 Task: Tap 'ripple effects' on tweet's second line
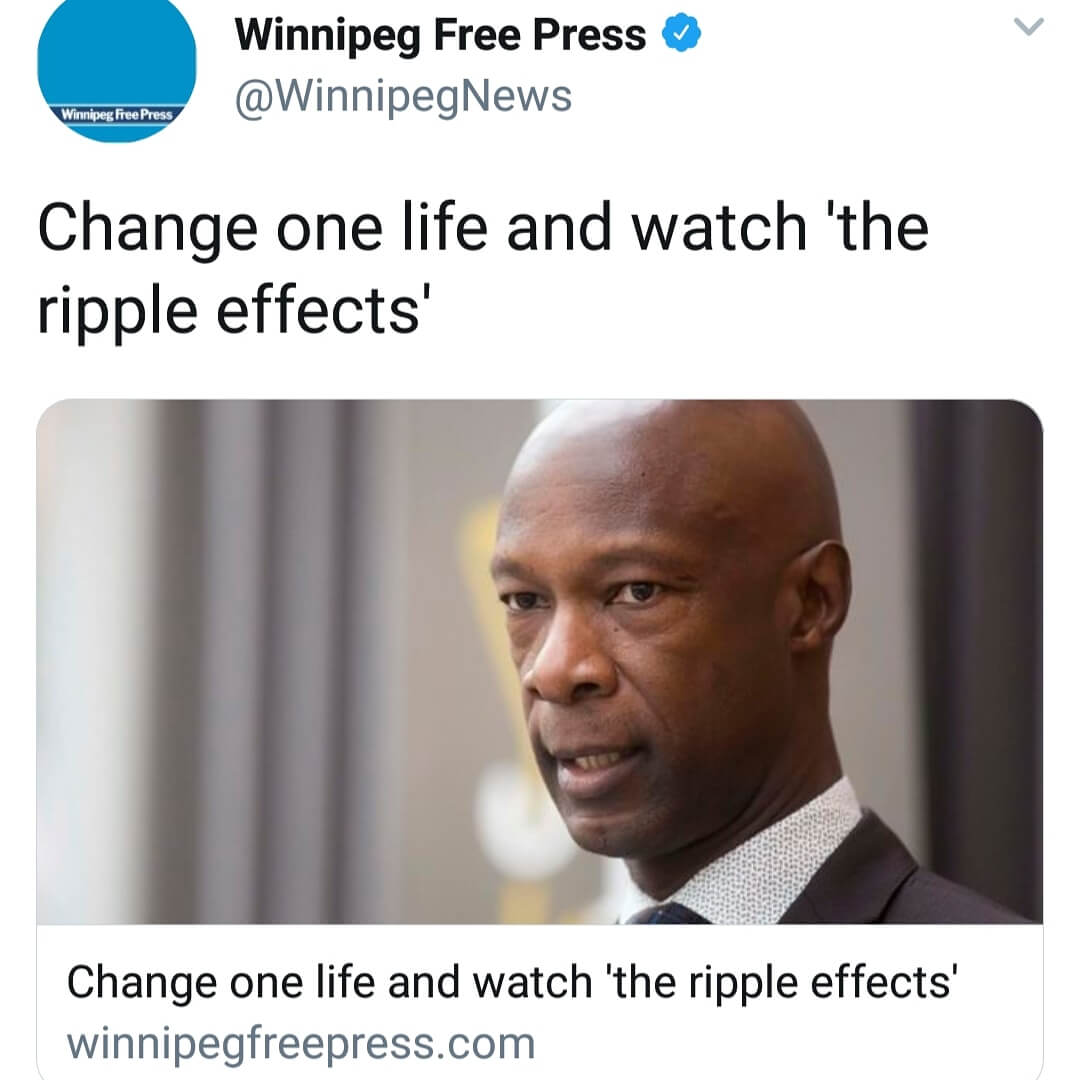point(229,312)
